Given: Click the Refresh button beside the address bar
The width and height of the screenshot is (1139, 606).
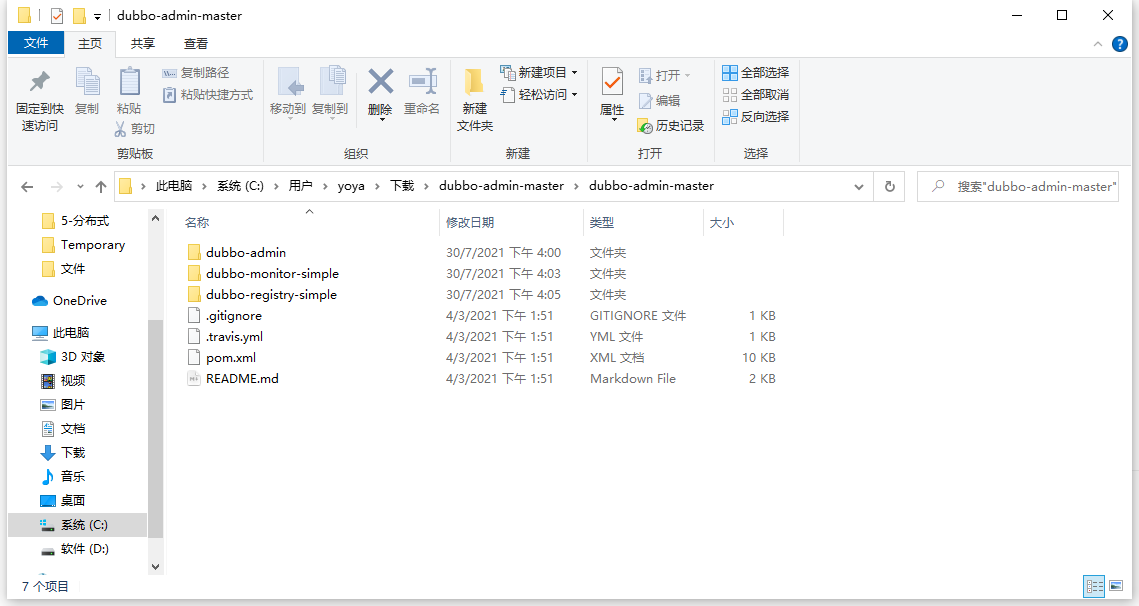Looking at the screenshot, I should 890,187.
